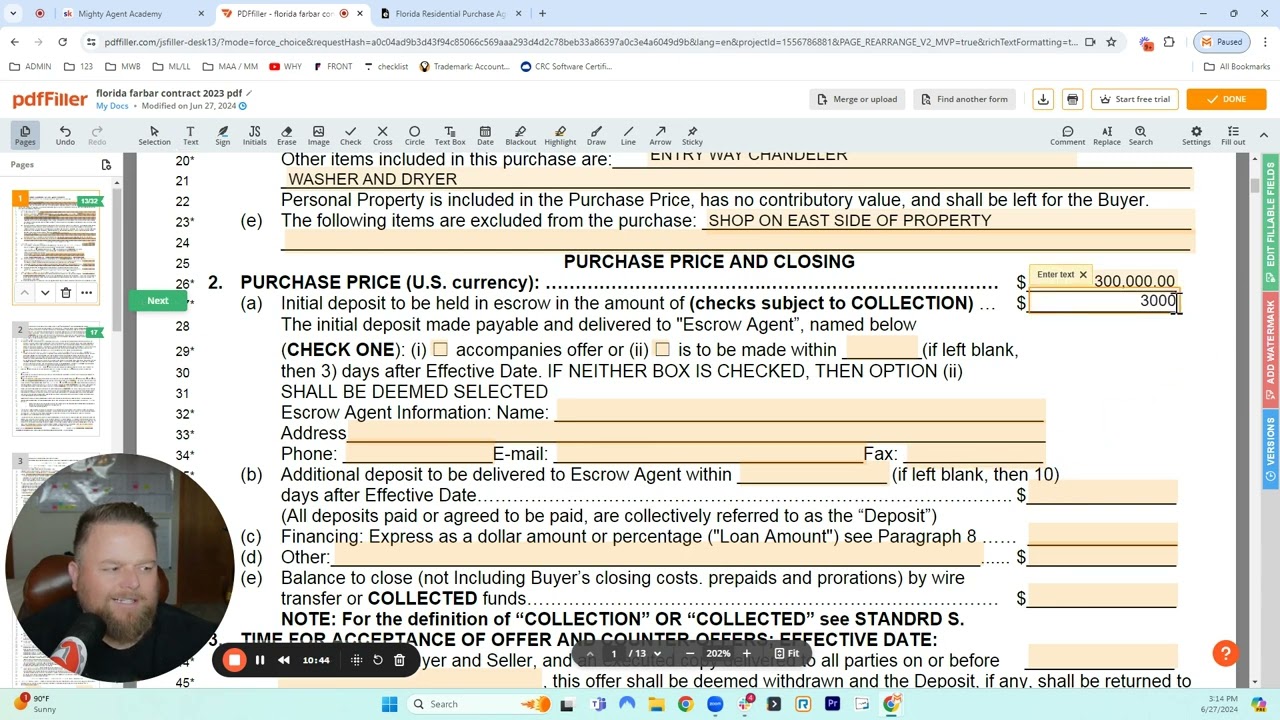
Task: Click the red stop recording button
Action: [234, 659]
